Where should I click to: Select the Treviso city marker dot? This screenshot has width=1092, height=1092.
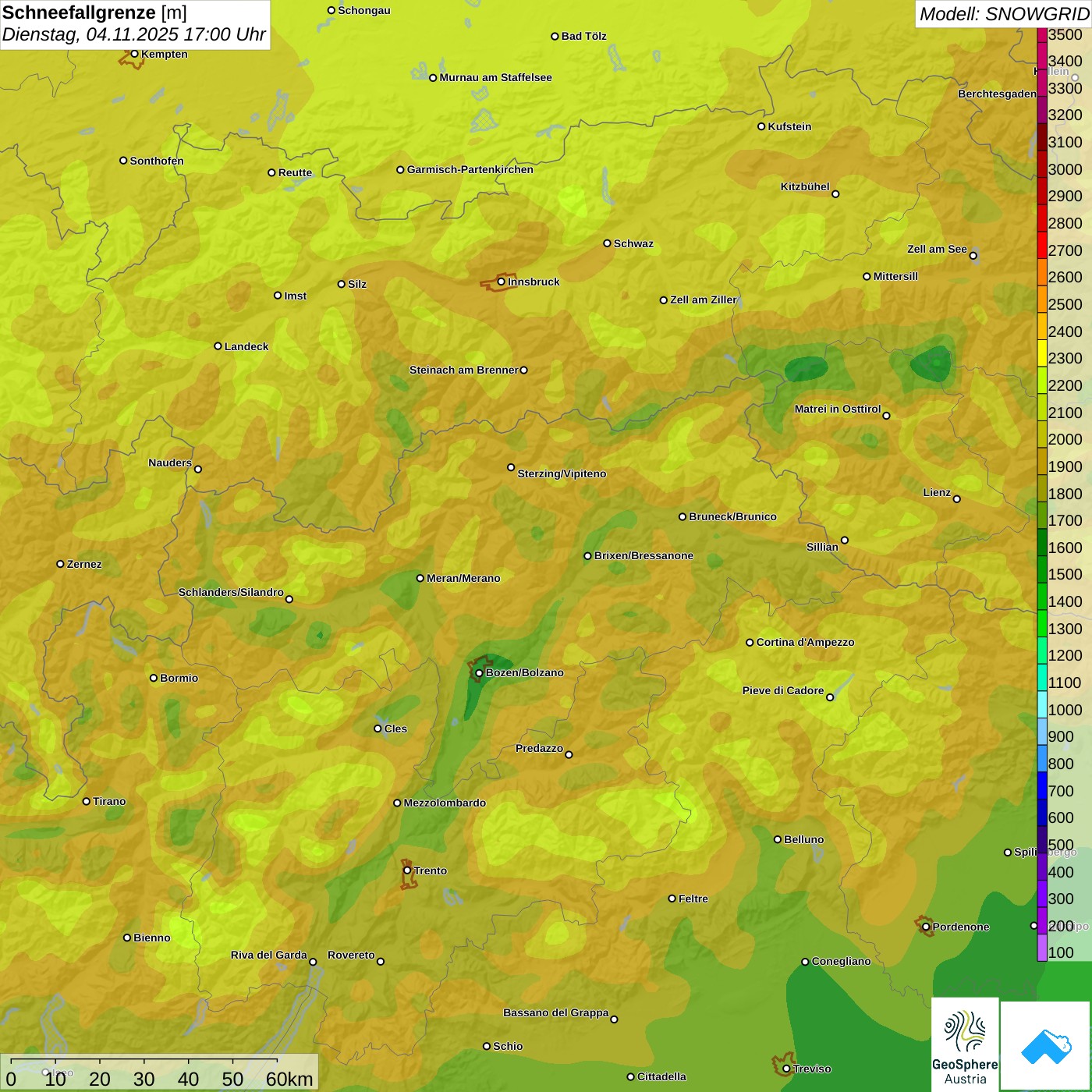(786, 1069)
